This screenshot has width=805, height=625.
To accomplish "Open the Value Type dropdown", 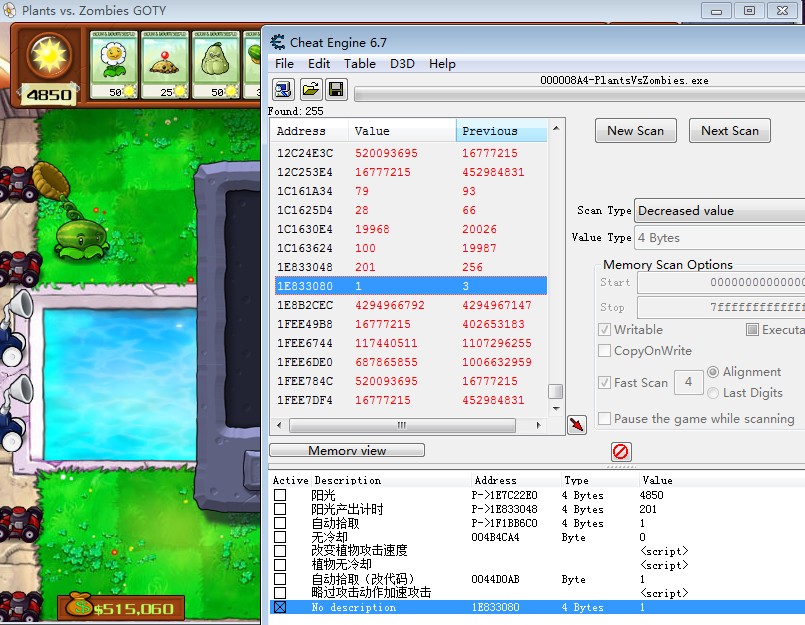I will click(720, 238).
